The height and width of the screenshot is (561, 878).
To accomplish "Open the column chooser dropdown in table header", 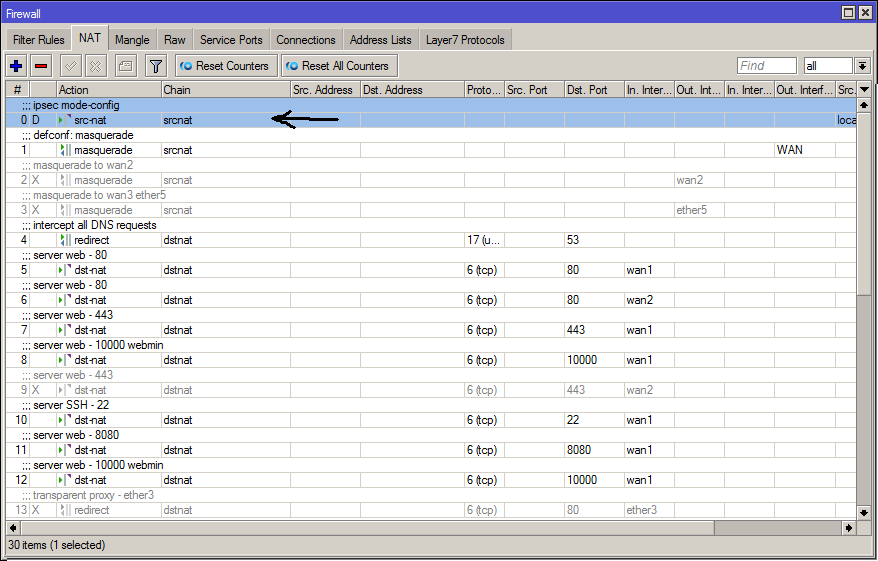I will point(864,90).
